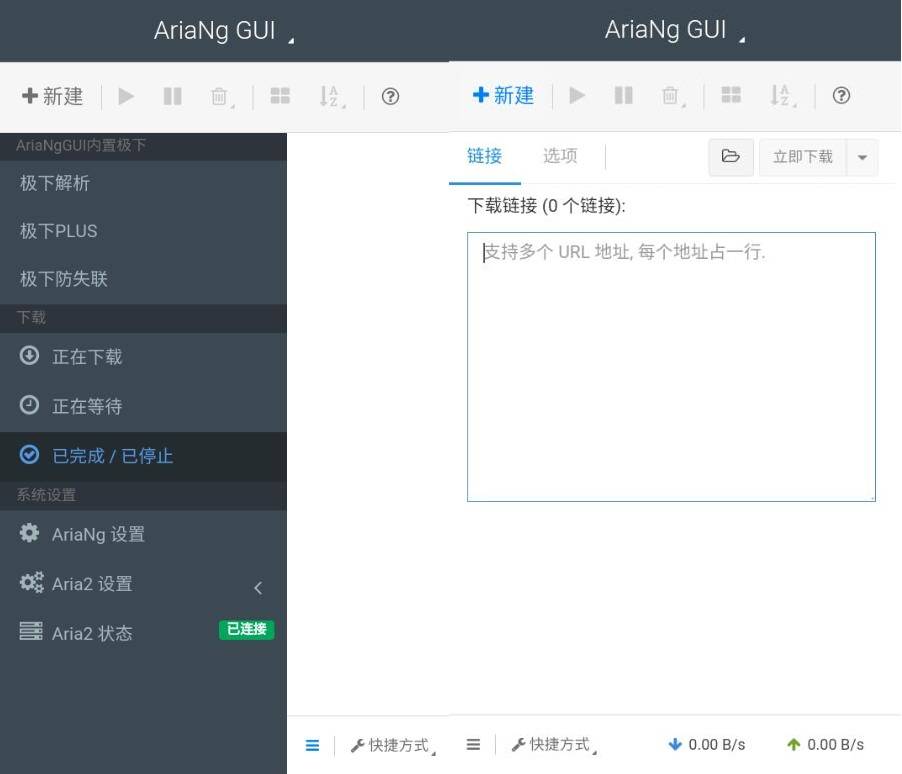Collapse the Aria2 设置 section

pos(258,587)
